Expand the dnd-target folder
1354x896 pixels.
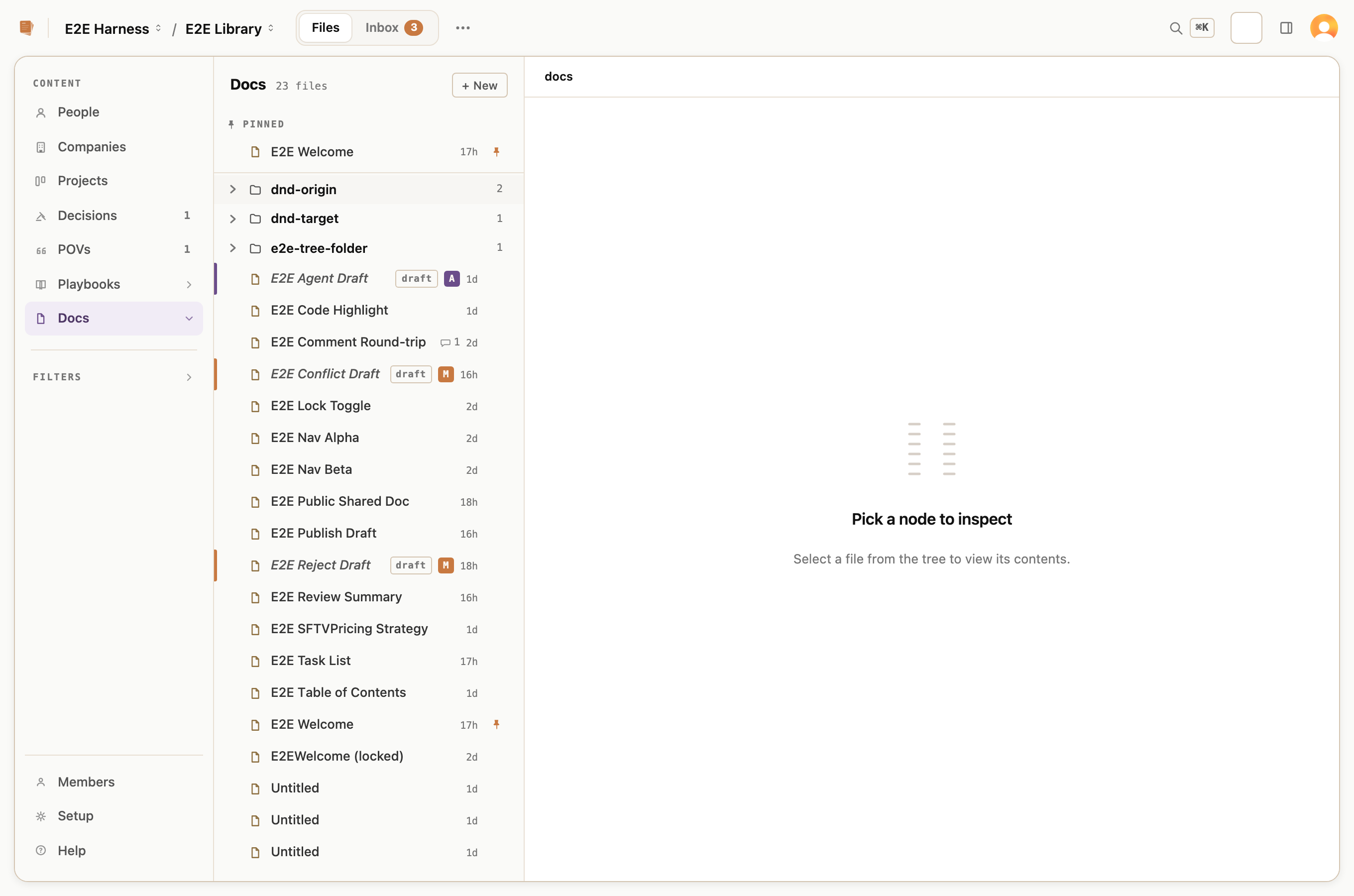tap(232, 219)
